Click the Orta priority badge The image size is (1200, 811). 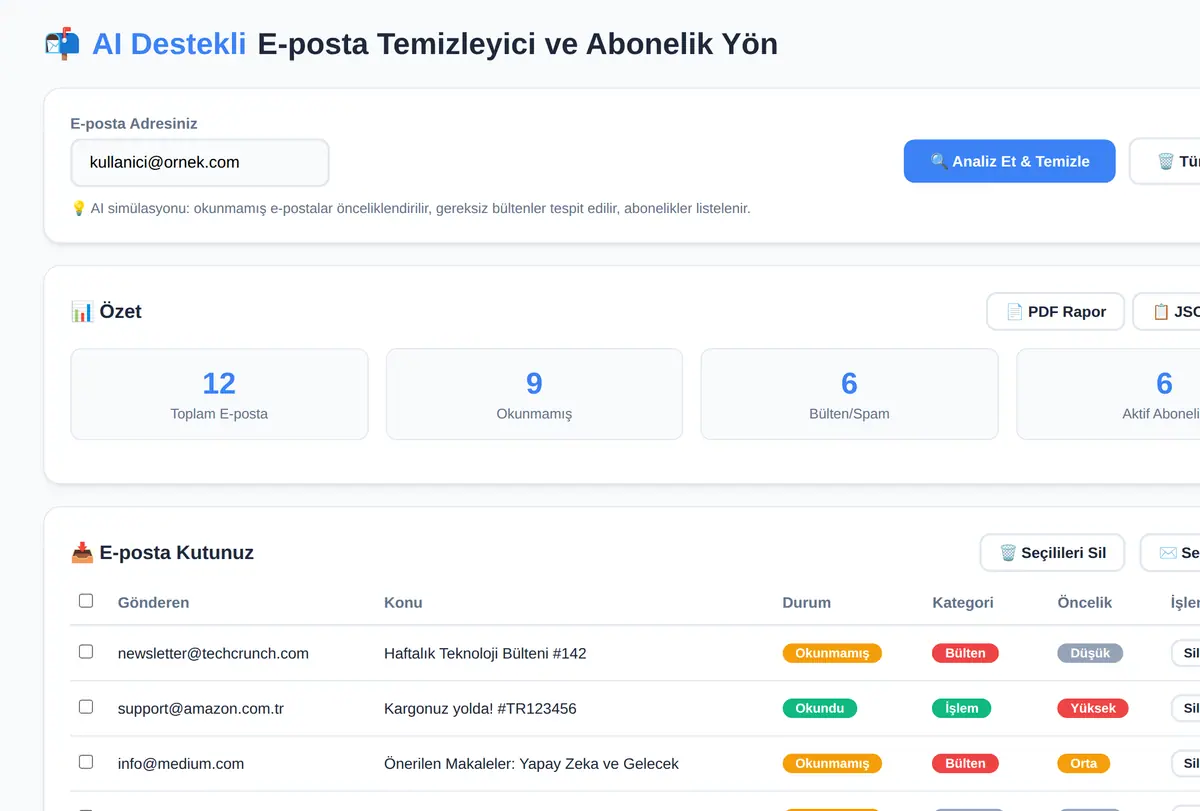pyautogui.click(x=1083, y=763)
